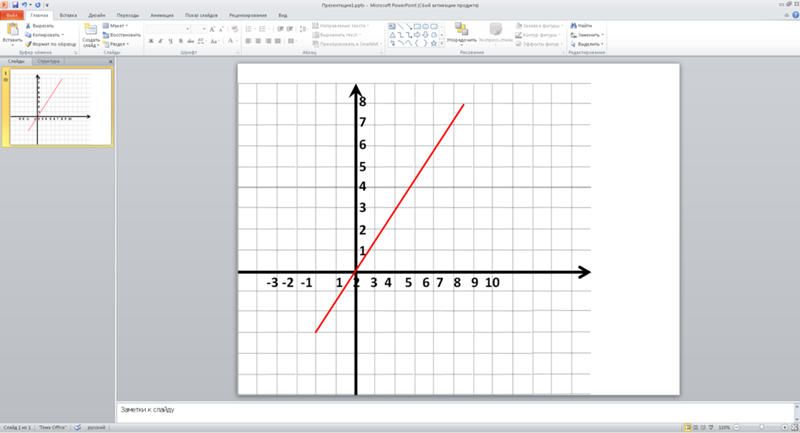The height and width of the screenshot is (433, 800).
Task: Click clear formatting icon
Action: pos(235,29)
